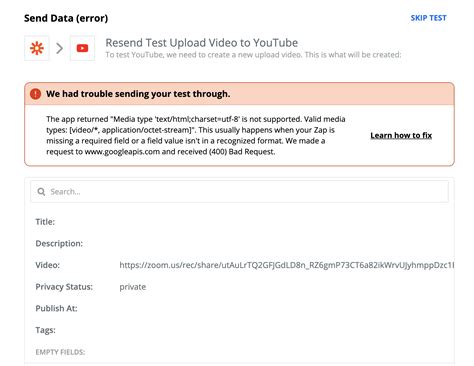Click the magnifier icon in search box
Image resolution: width=474 pixels, height=366 pixels.
point(41,192)
